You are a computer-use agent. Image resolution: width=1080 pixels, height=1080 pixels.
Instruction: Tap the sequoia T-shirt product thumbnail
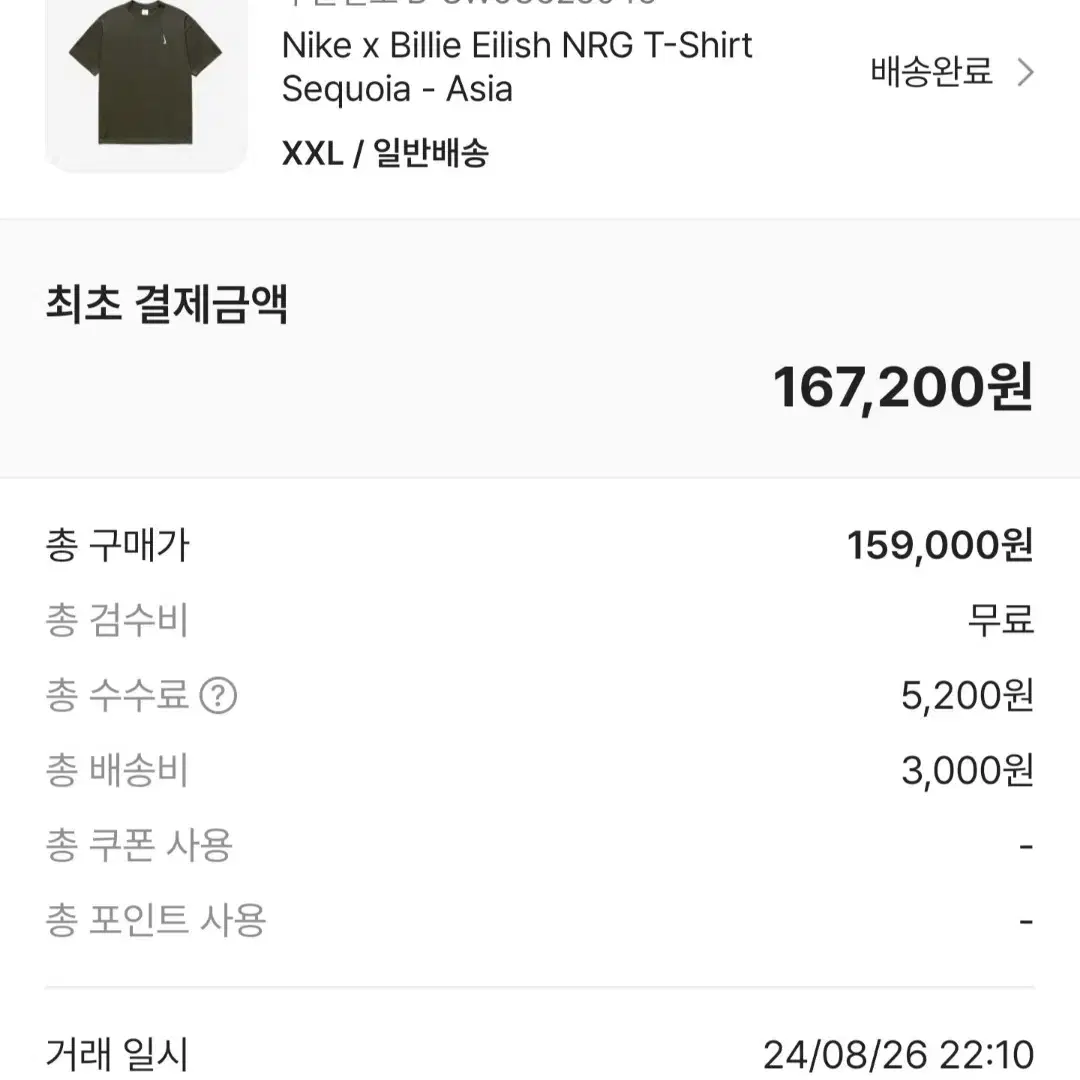point(146,84)
